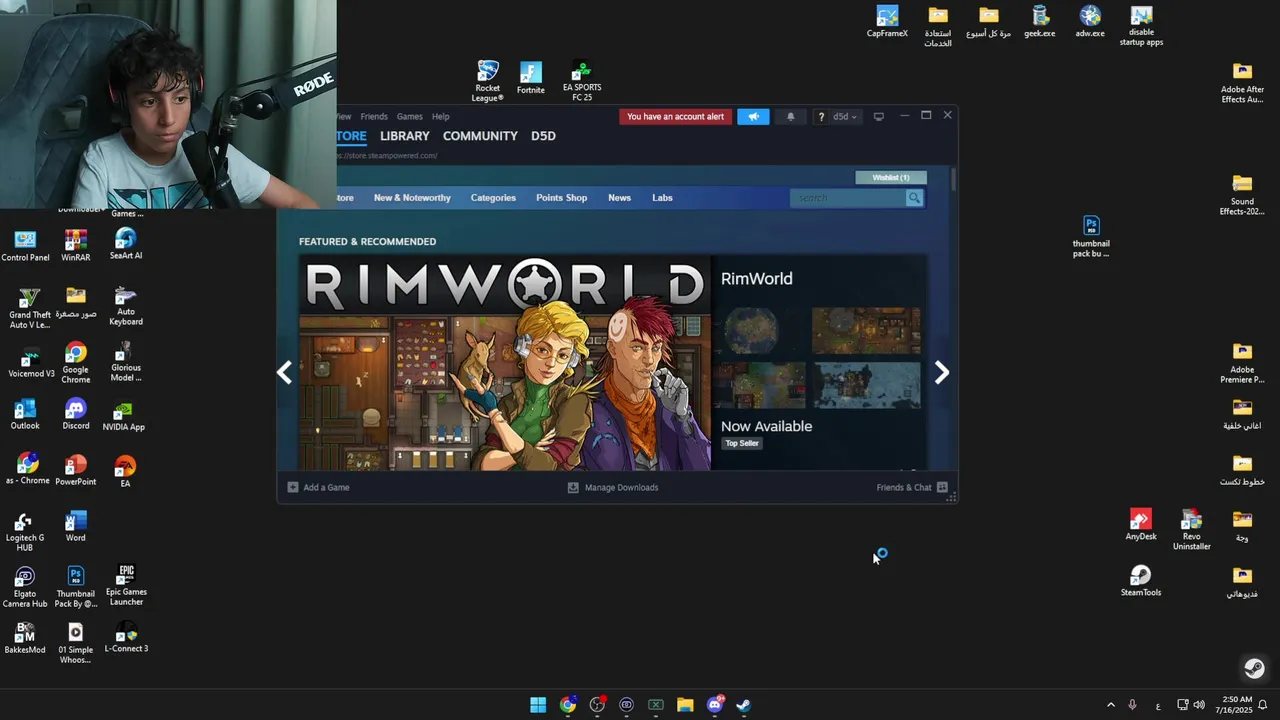This screenshot has height=720, width=1280.
Task: Click RimWorld planet screenshot thumbnail
Action: [759, 331]
